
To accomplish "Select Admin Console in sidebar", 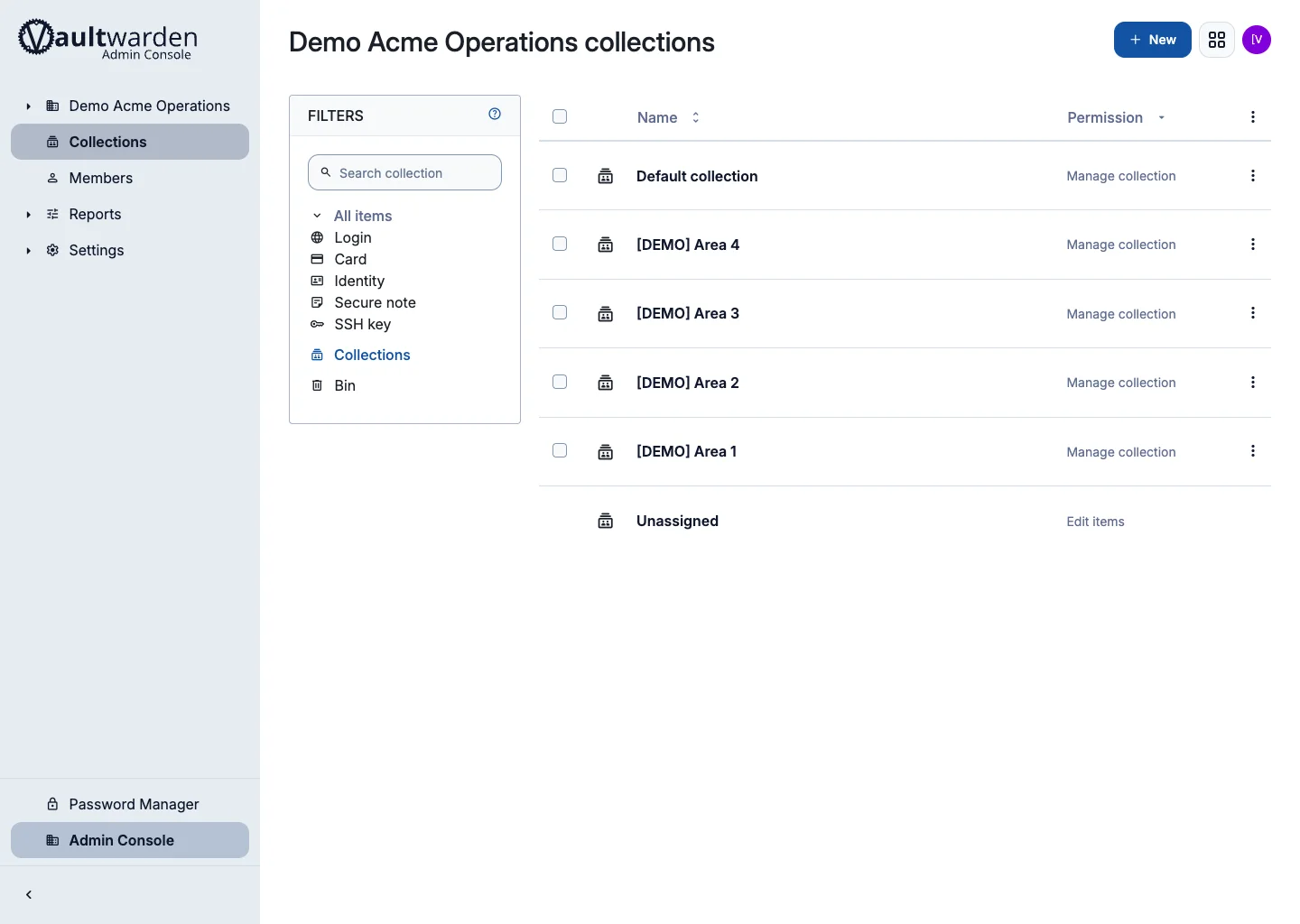I will tap(130, 840).
